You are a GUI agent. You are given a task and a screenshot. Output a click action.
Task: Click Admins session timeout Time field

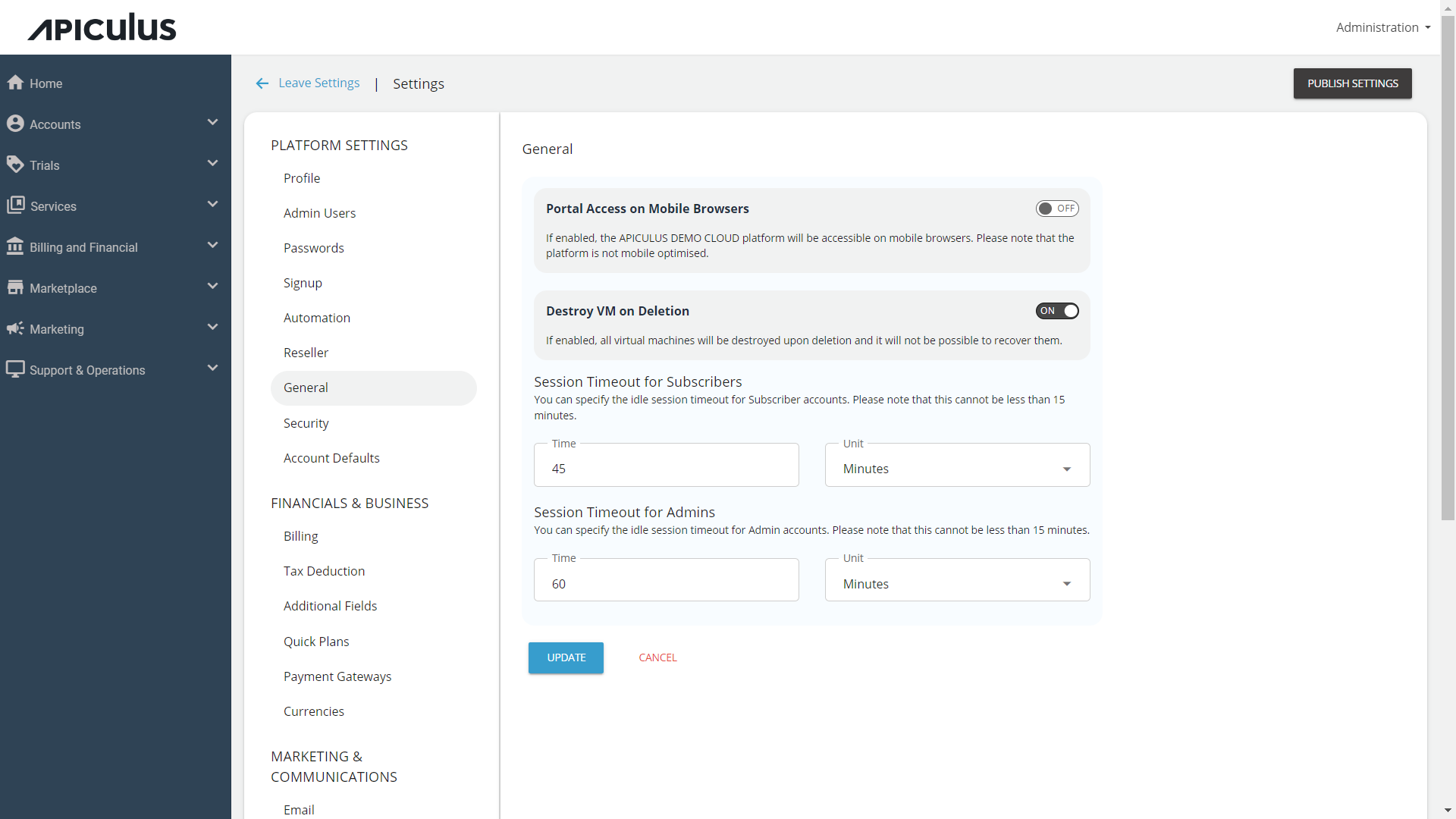pos(666,581)
